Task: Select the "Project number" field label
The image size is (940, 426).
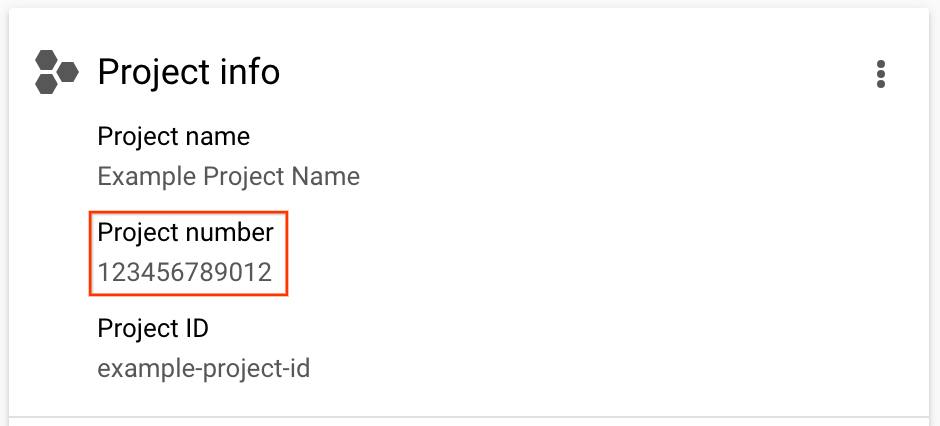Action: tap(185, 233)
